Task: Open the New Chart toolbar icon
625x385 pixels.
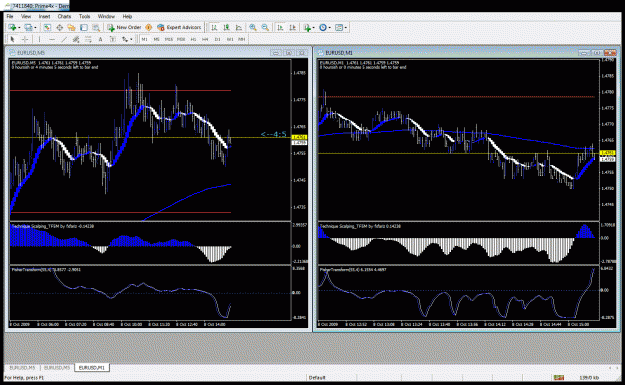Action: click(x=12, y=28)
